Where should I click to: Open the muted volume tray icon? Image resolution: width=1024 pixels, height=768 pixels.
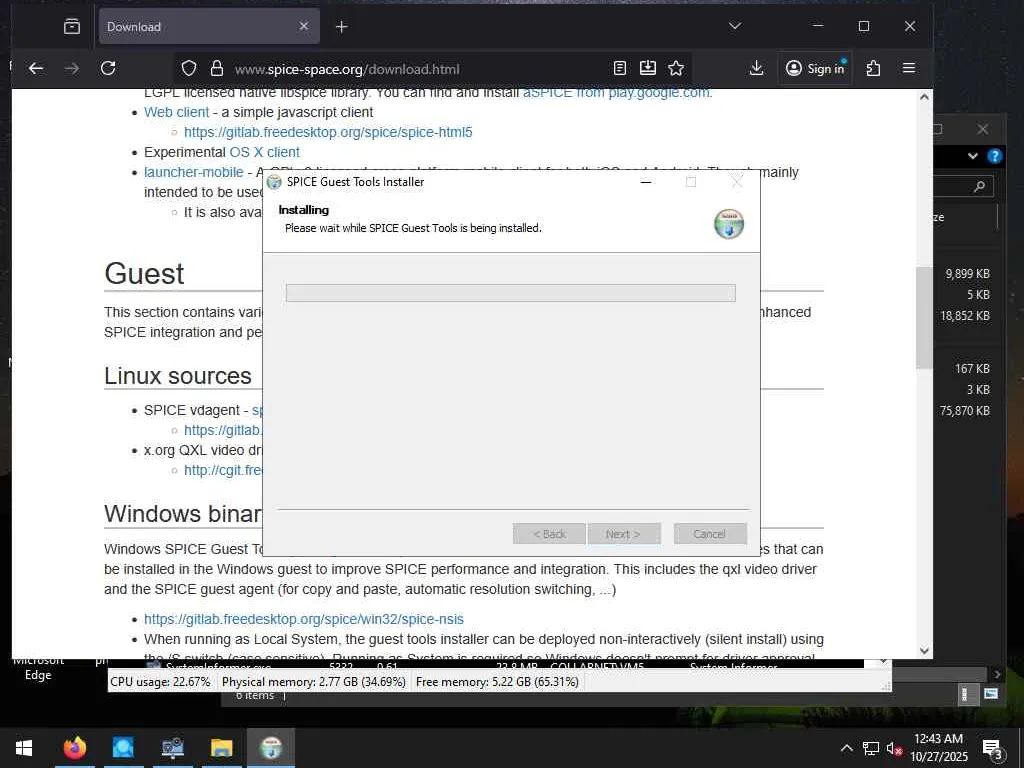click(894, 748)
